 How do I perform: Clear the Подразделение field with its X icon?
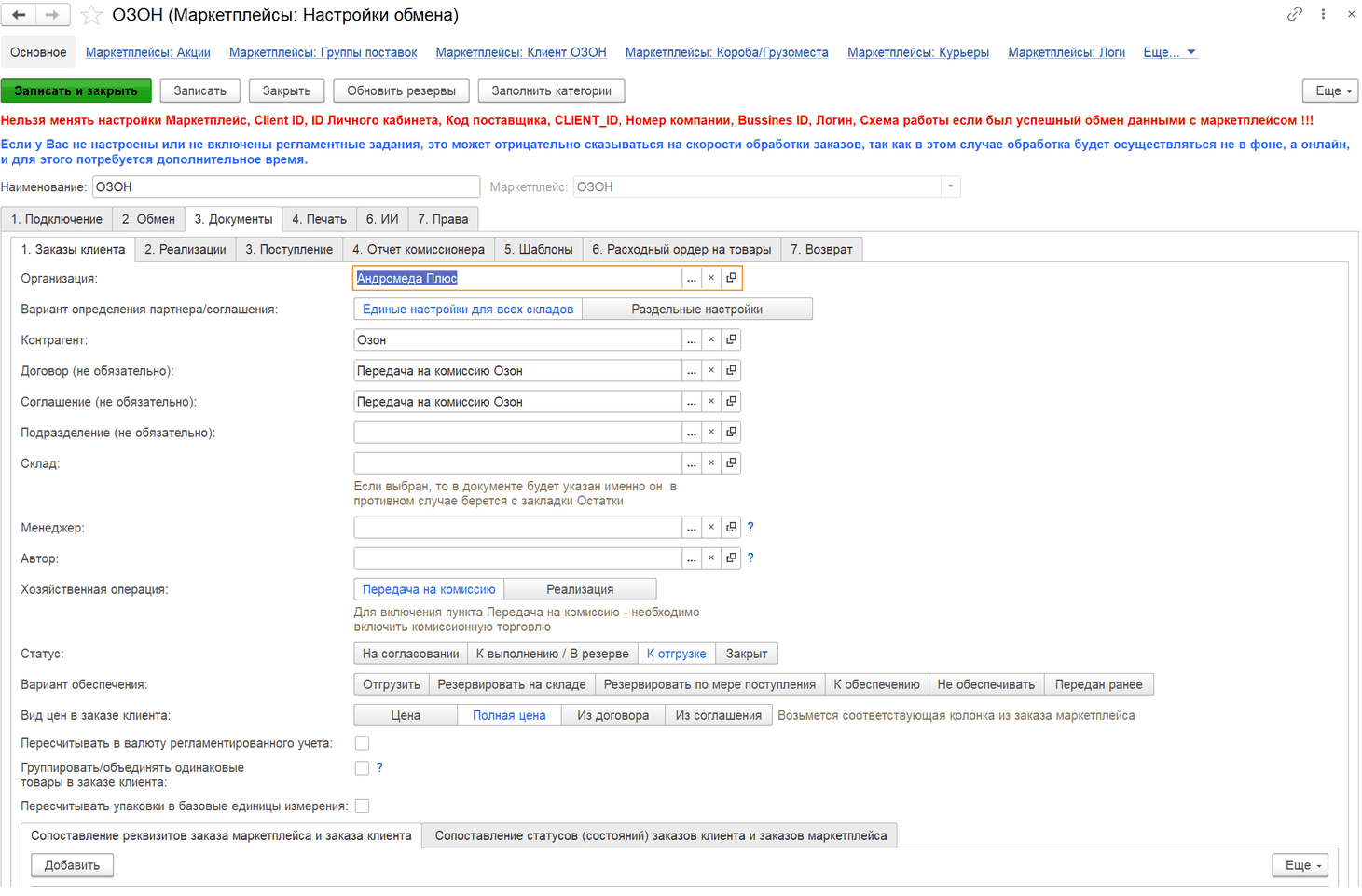[x=711, y=432]
